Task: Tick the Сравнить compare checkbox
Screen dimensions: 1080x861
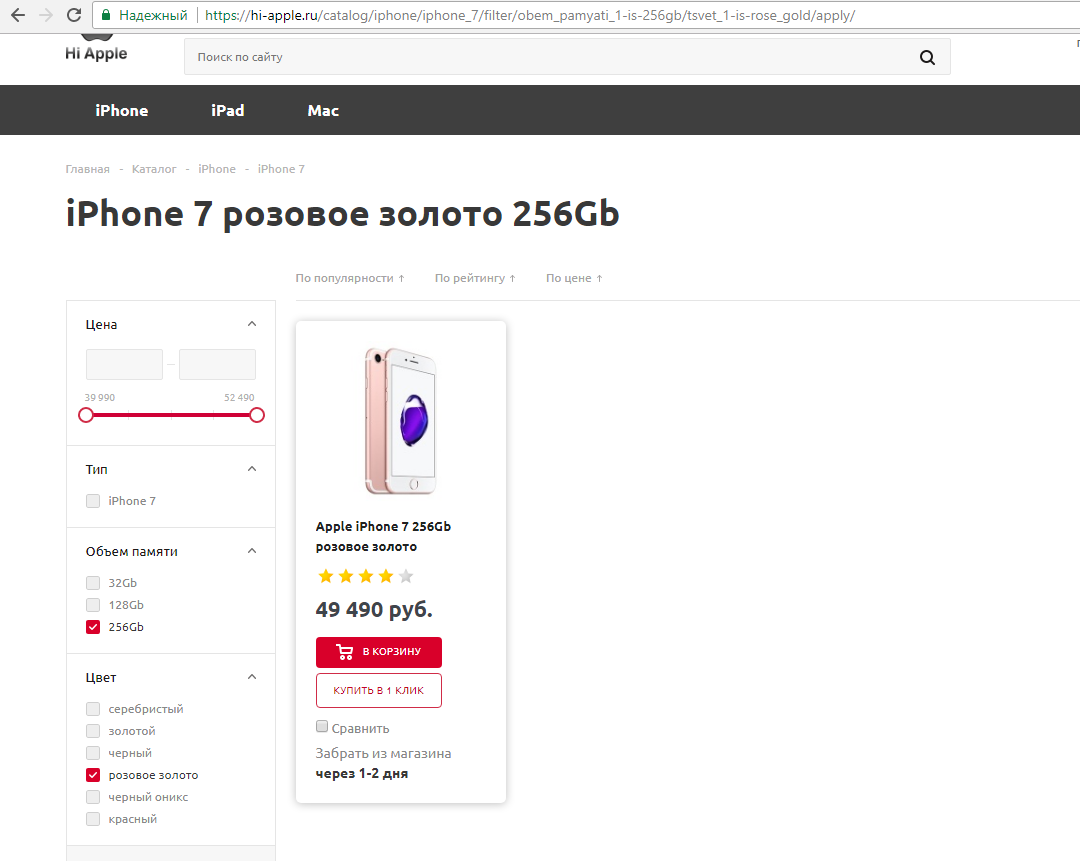Action: click(322, 727)
